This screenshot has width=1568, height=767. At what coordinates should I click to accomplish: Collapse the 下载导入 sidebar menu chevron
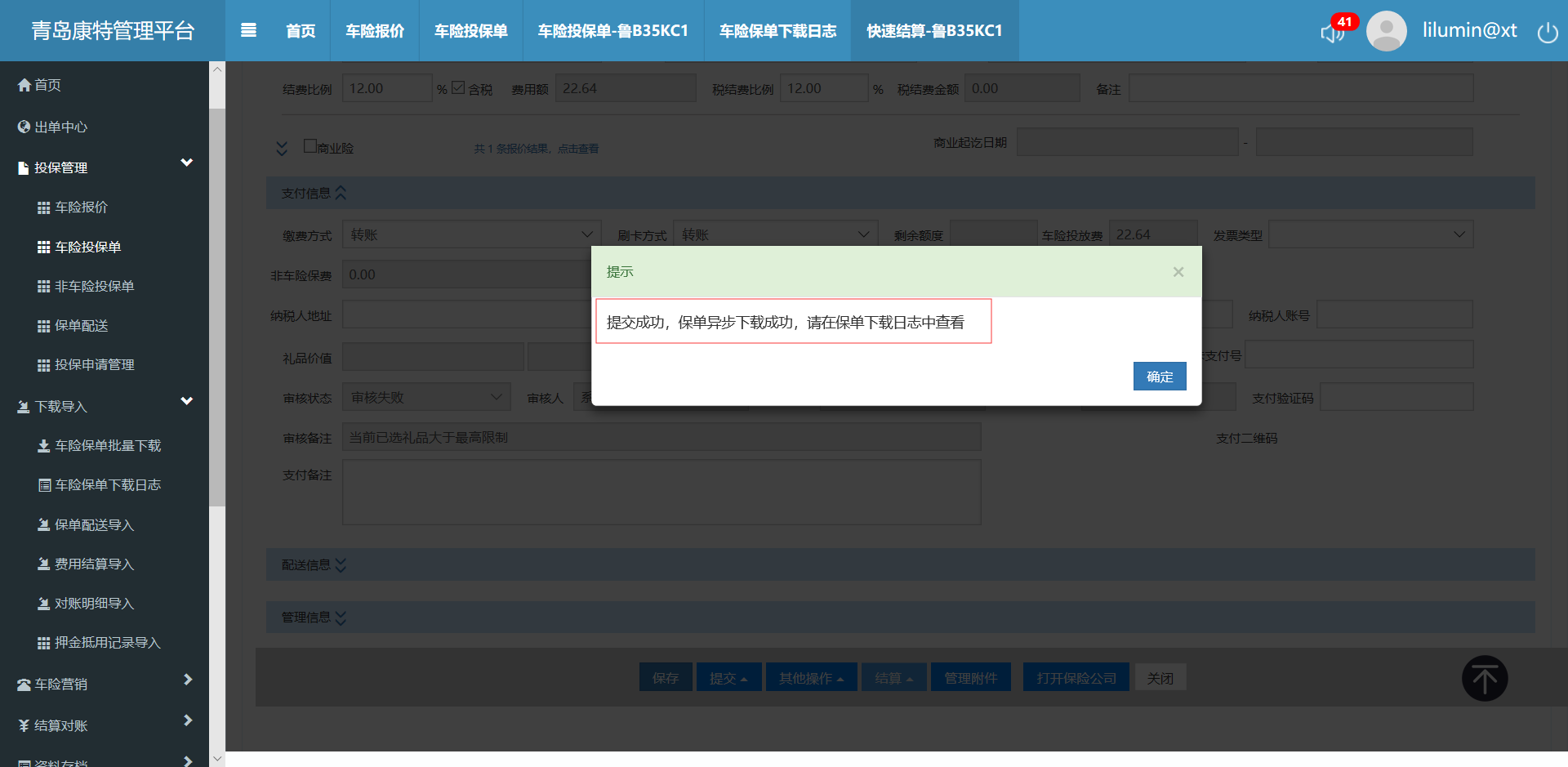(187, 401)
